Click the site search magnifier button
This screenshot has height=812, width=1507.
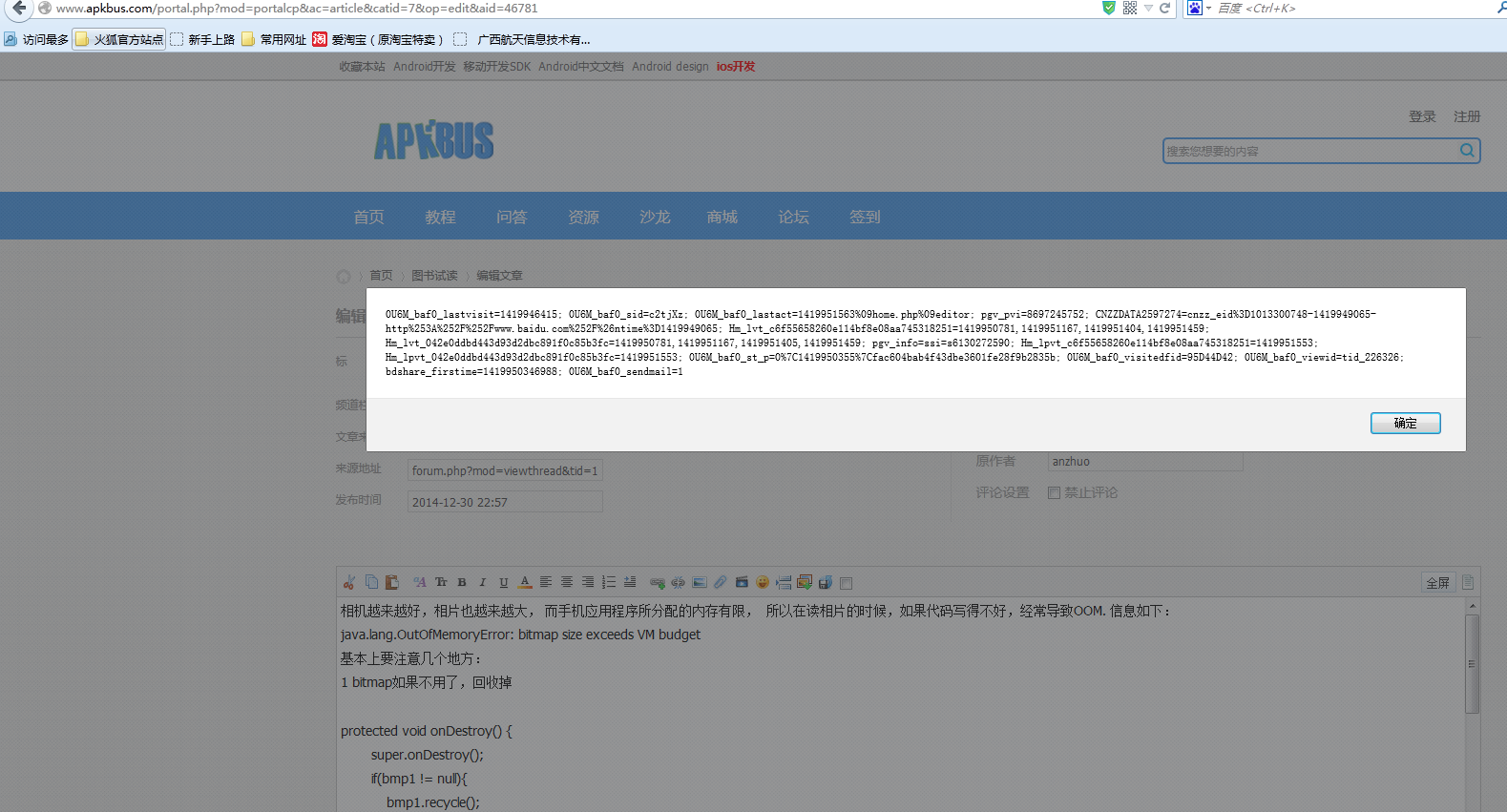pos(1468,150)
